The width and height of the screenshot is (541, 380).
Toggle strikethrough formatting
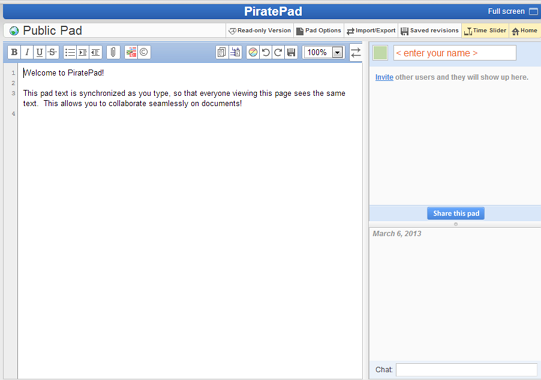[x=52, y=52]
